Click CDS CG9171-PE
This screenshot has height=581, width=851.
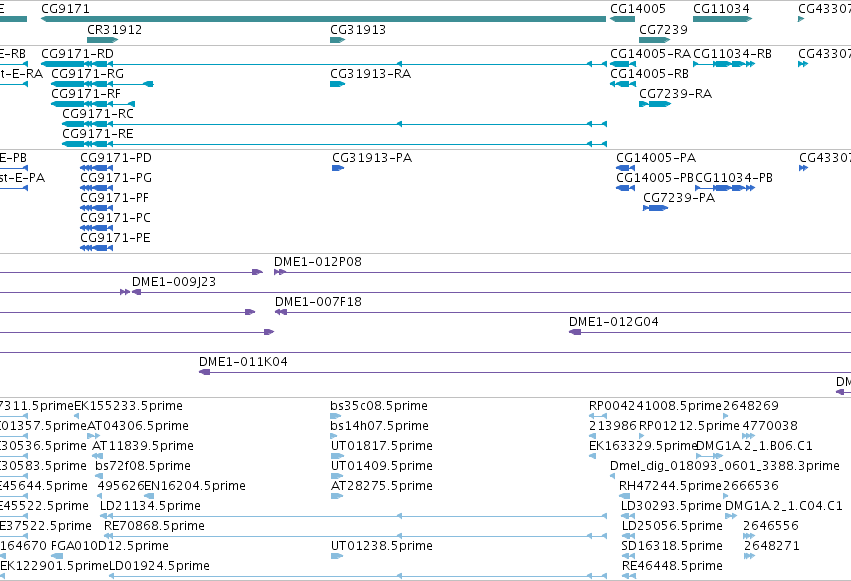click(x=96, y=248)
